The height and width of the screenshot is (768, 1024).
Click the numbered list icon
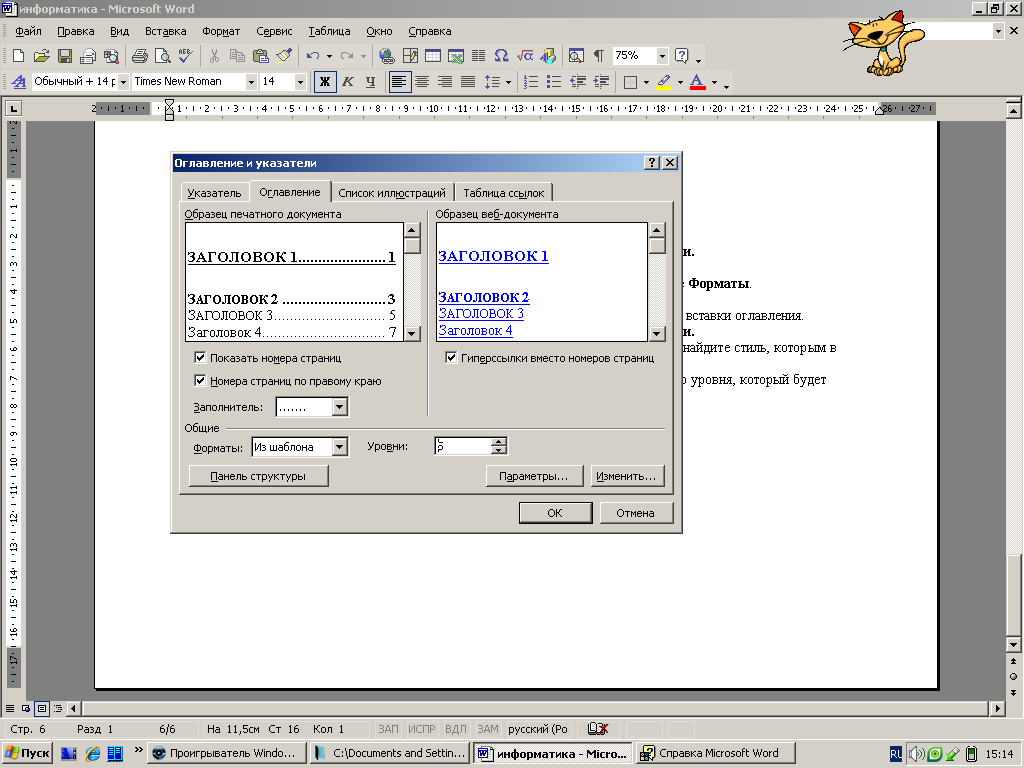pyautogui.click(x=531, y=82)
